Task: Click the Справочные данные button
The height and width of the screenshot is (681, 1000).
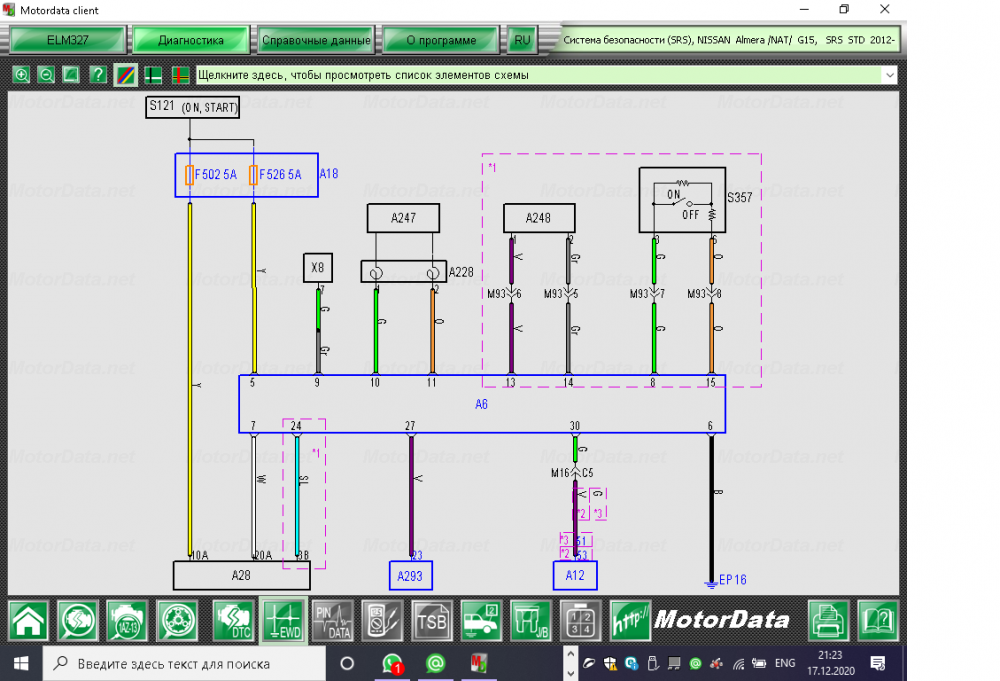Action: [316, 41]
